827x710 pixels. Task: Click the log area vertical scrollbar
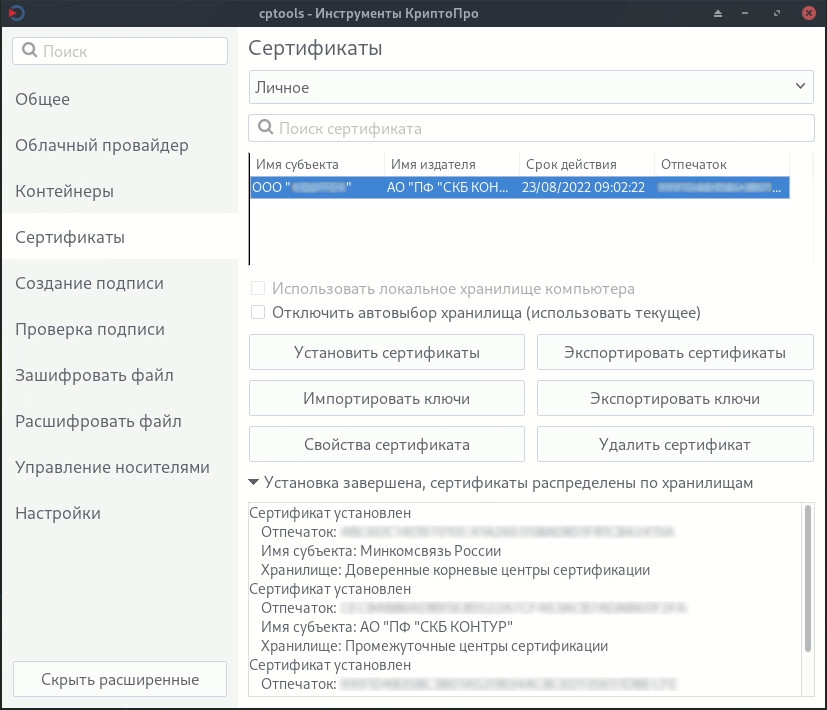click(807, 578)
